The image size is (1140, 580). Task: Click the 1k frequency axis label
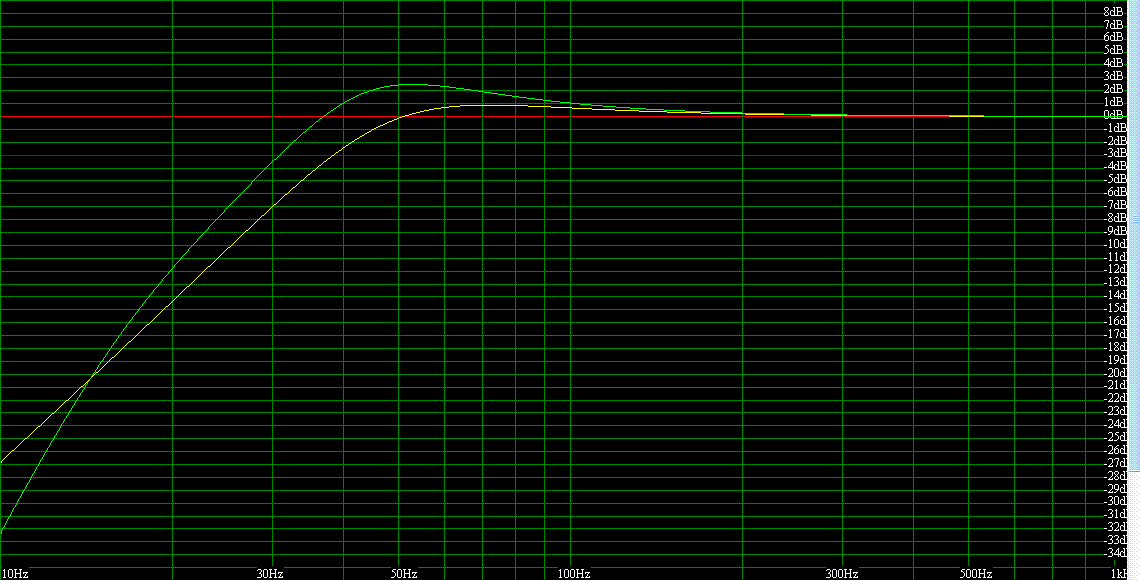pos(1119,573)
